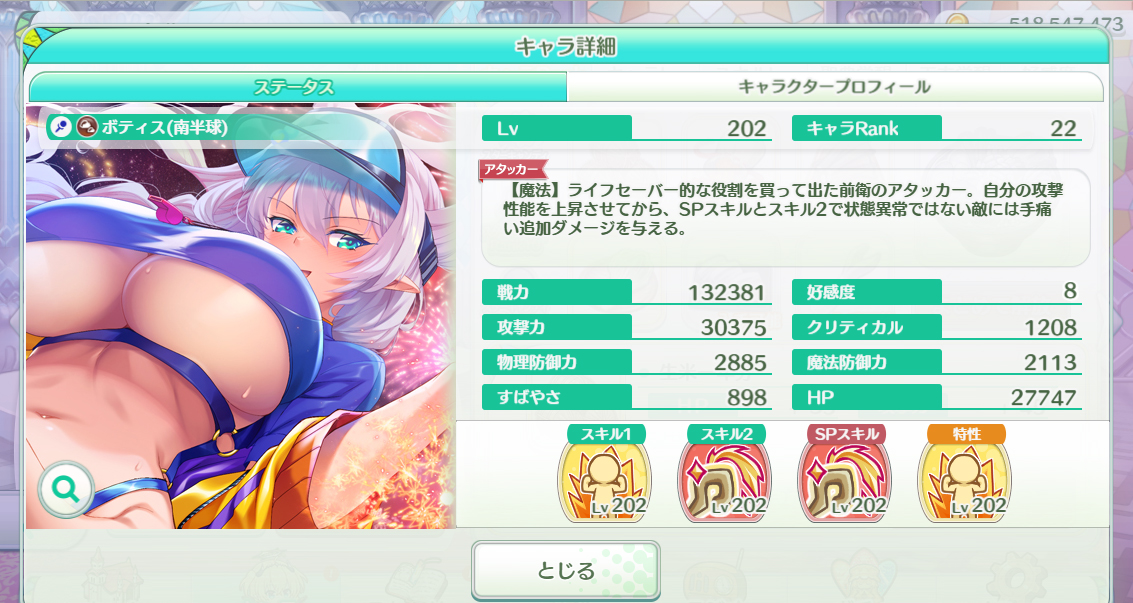Click the blue magic attribute icon by name

tap(61, 128)
